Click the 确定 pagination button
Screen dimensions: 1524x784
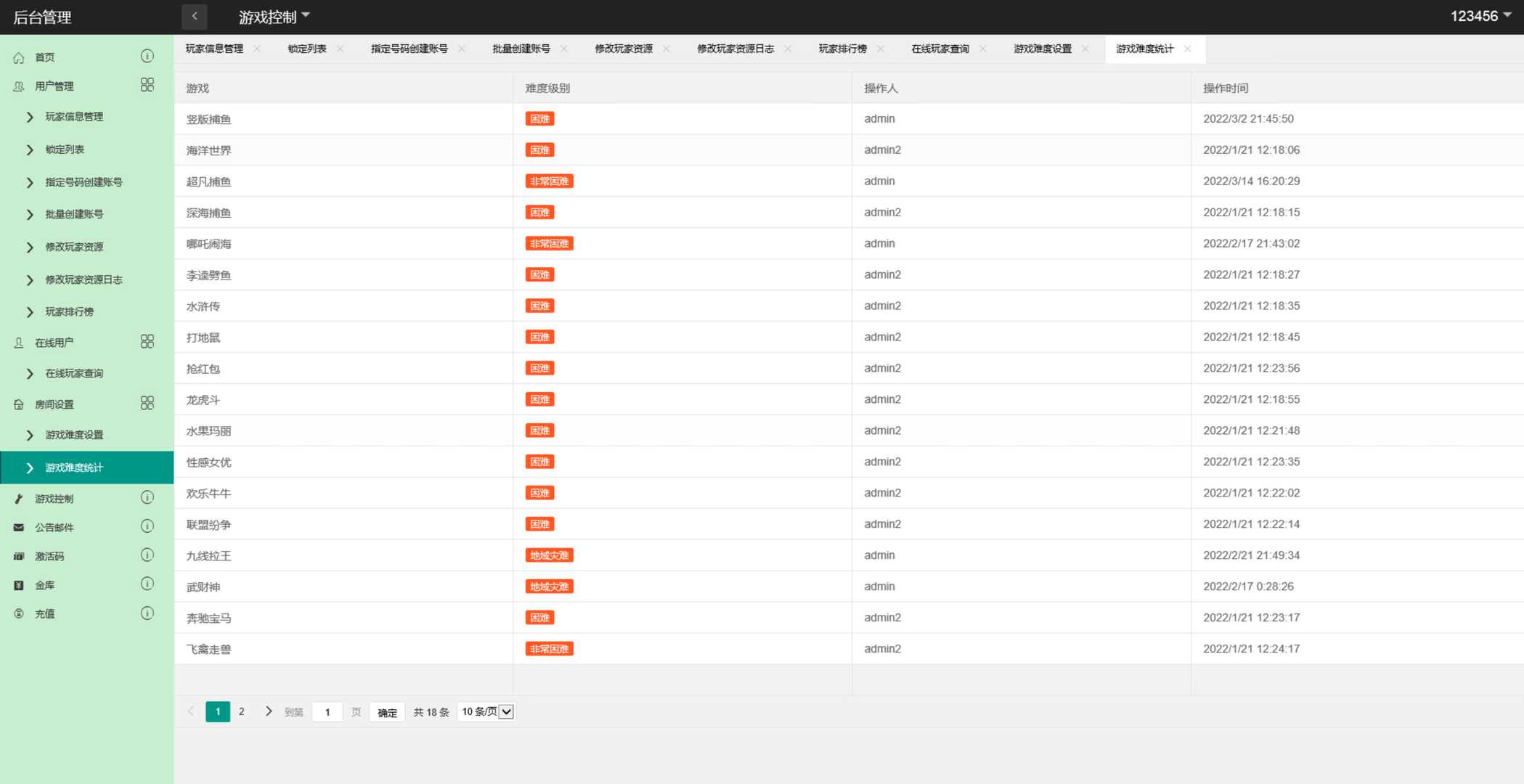[387, 712]
